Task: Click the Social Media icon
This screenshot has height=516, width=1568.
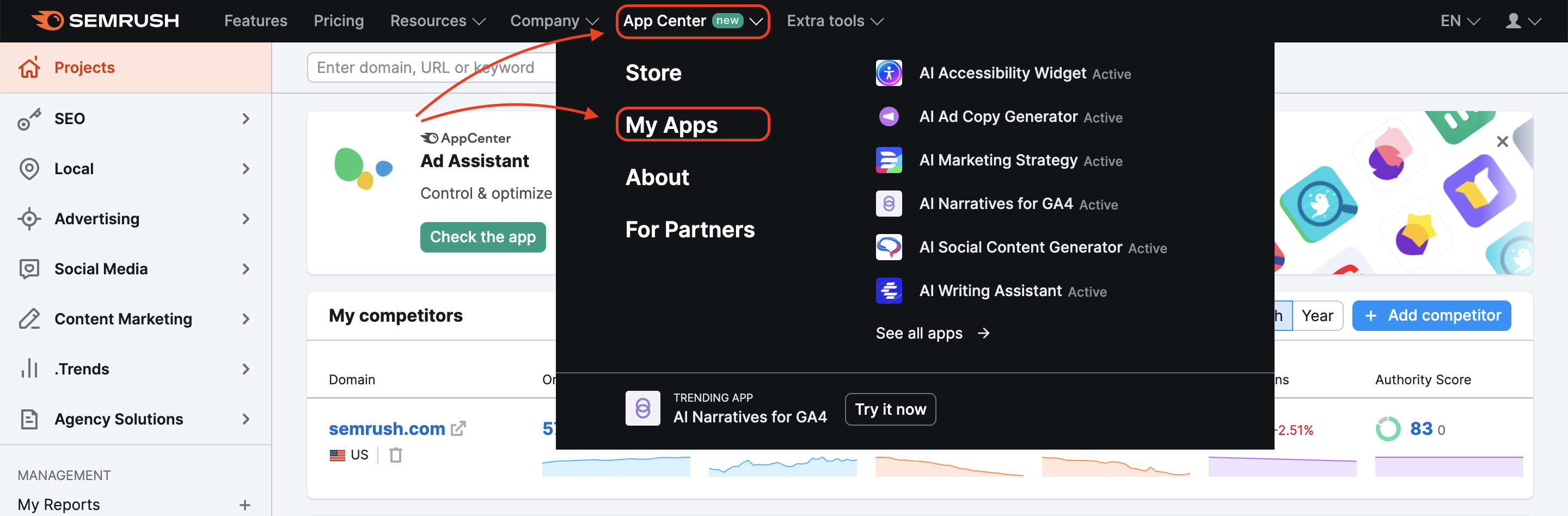Action: coord(29,269)
